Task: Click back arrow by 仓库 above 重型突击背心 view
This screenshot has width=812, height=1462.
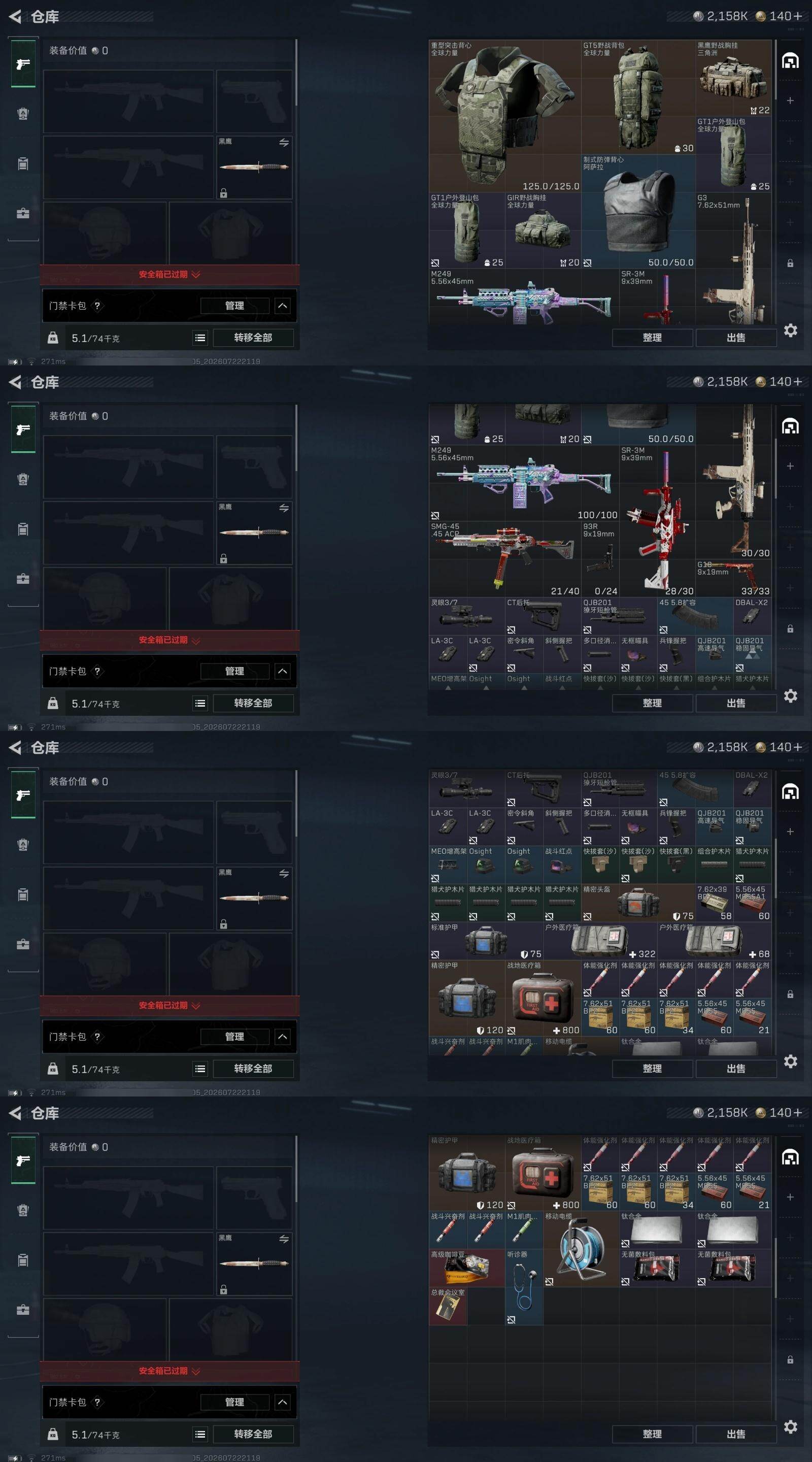Action: [15, 17]
